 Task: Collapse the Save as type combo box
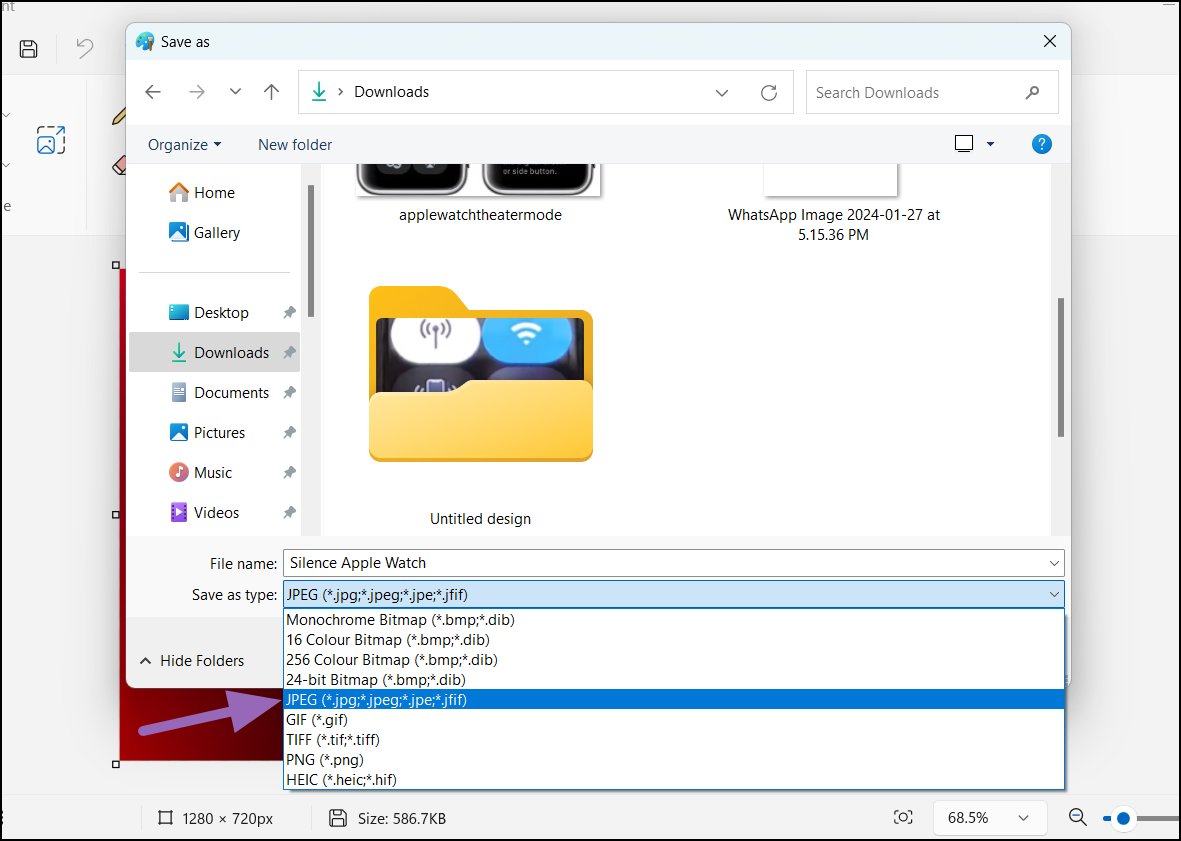coord(1054,595)
